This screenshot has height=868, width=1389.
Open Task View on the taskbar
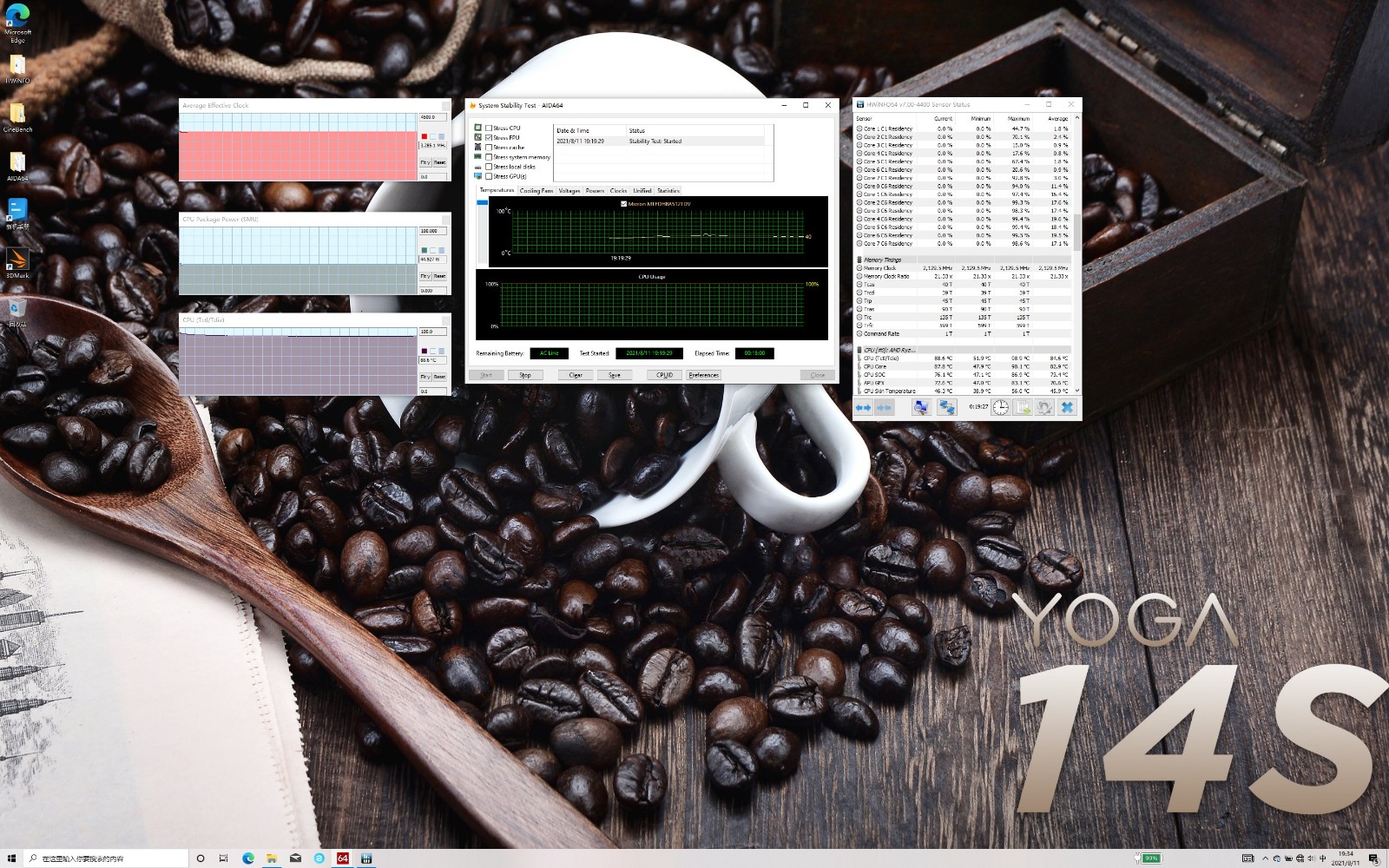point(224,858)
